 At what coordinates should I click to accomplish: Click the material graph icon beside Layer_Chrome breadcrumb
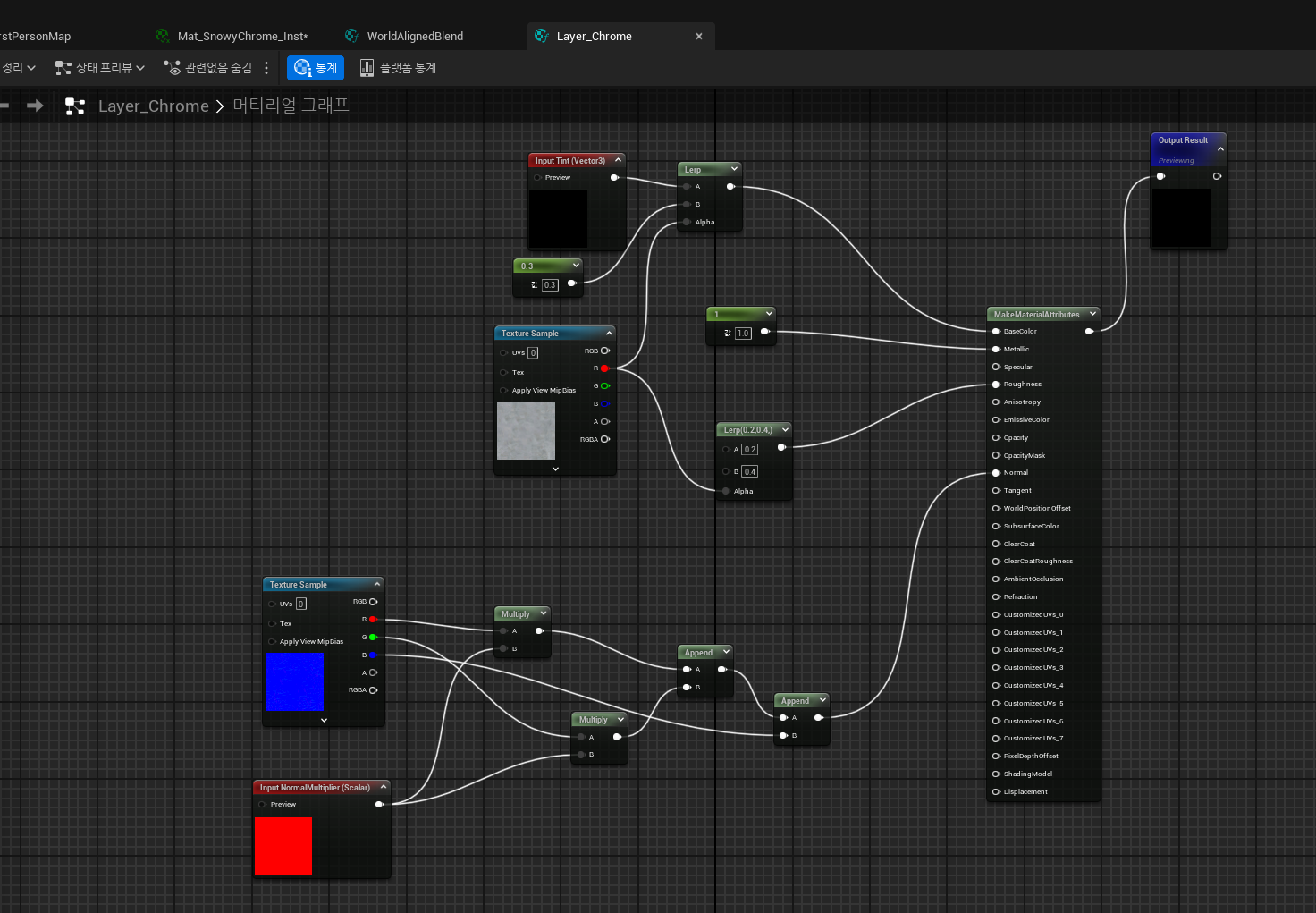pos(75,106)
